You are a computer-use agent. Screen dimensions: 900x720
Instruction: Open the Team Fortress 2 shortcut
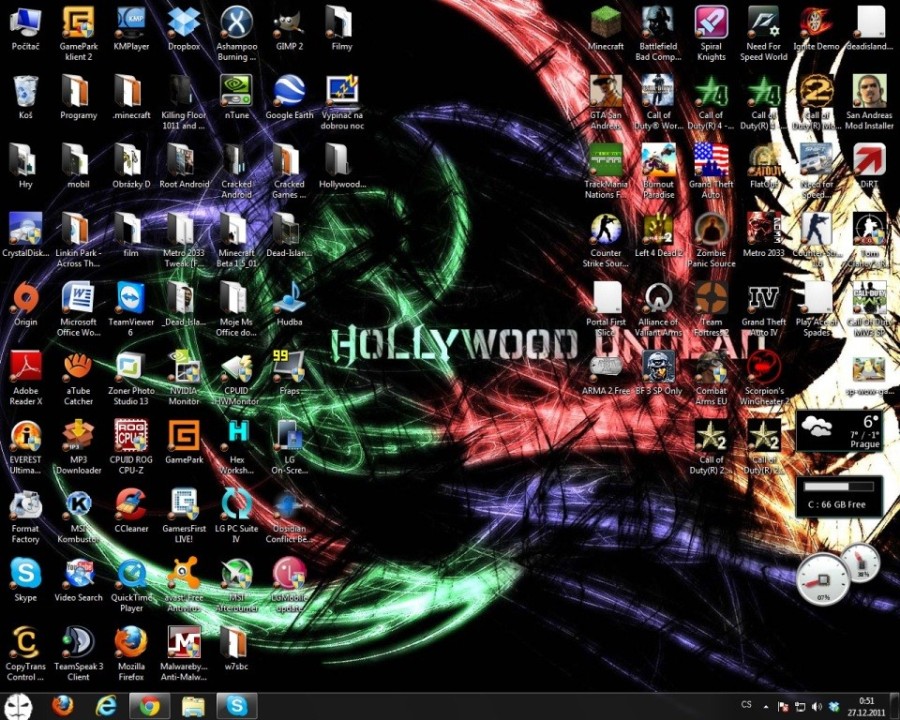point(711,298)
